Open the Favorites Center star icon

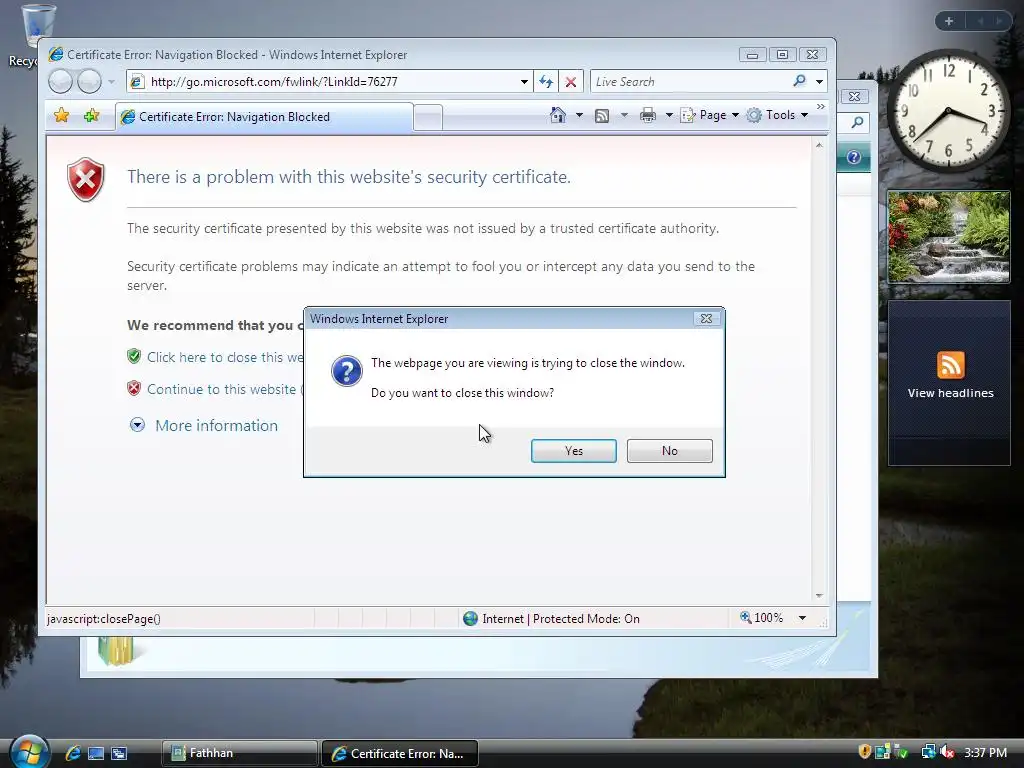click(61, 116)
